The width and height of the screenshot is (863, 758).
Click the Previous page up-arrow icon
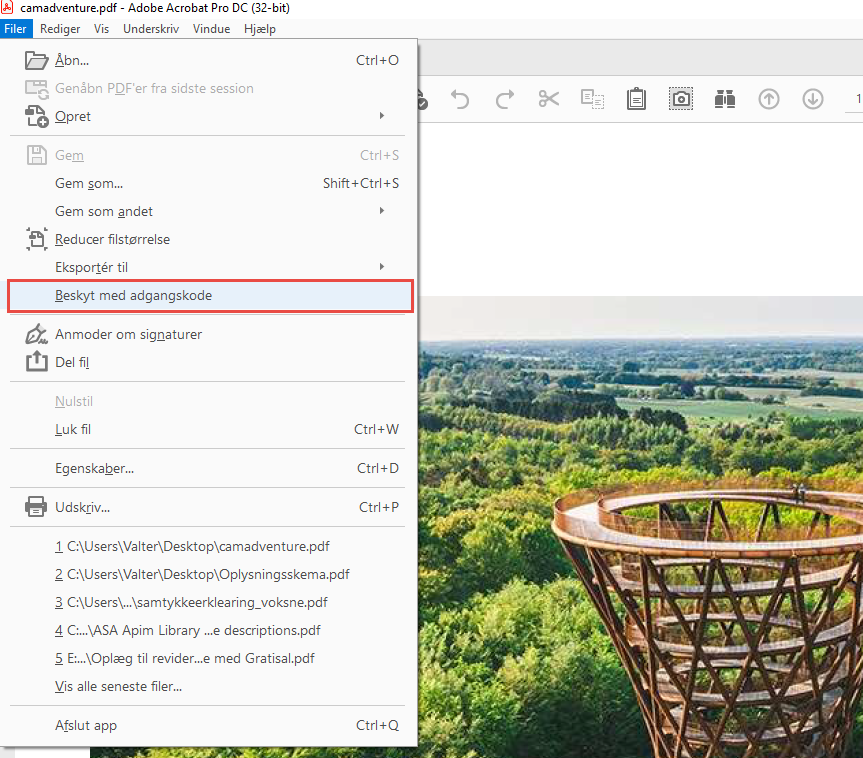coord(769,99)
